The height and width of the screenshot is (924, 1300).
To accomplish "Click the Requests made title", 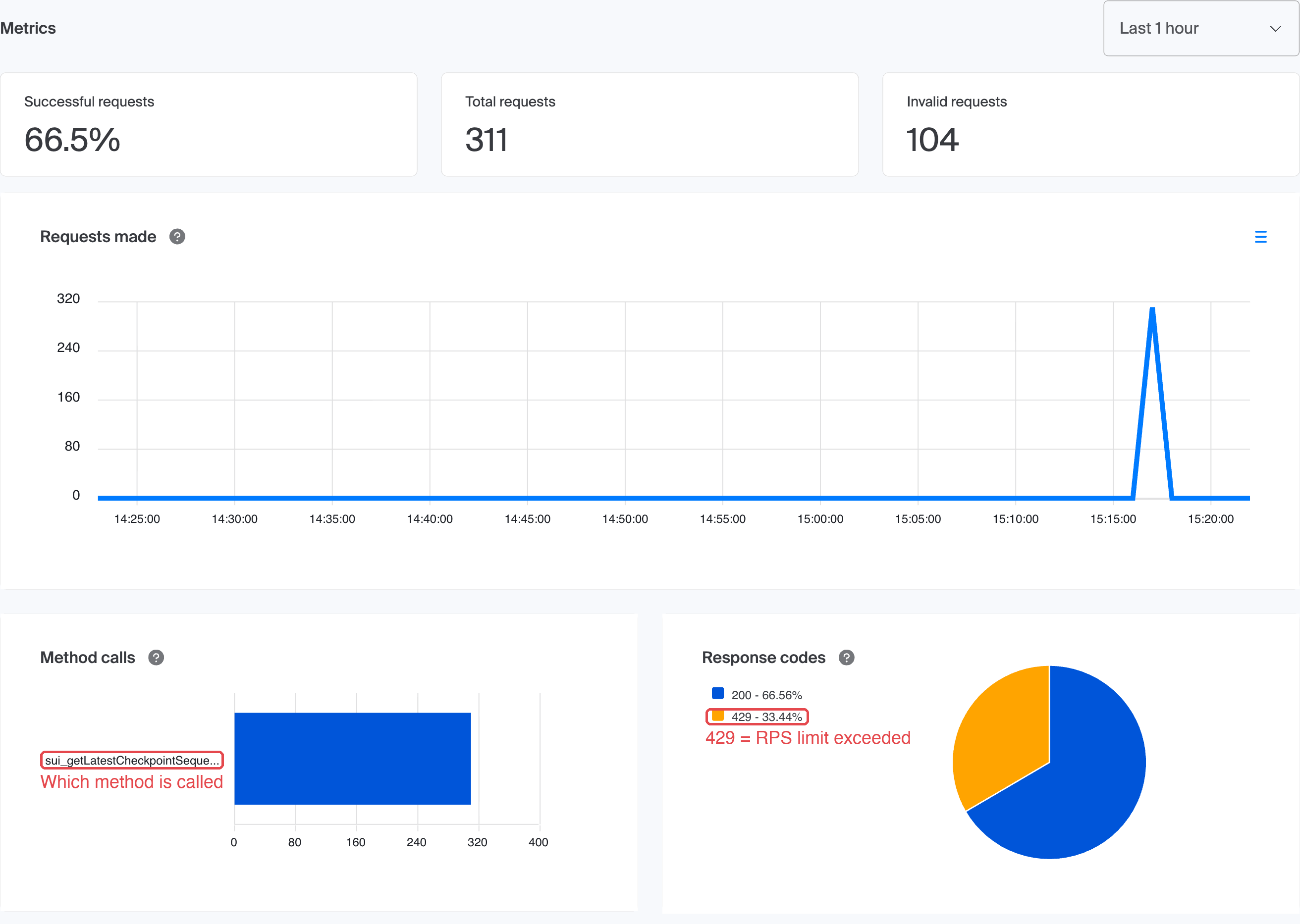I will coord(98,237).
